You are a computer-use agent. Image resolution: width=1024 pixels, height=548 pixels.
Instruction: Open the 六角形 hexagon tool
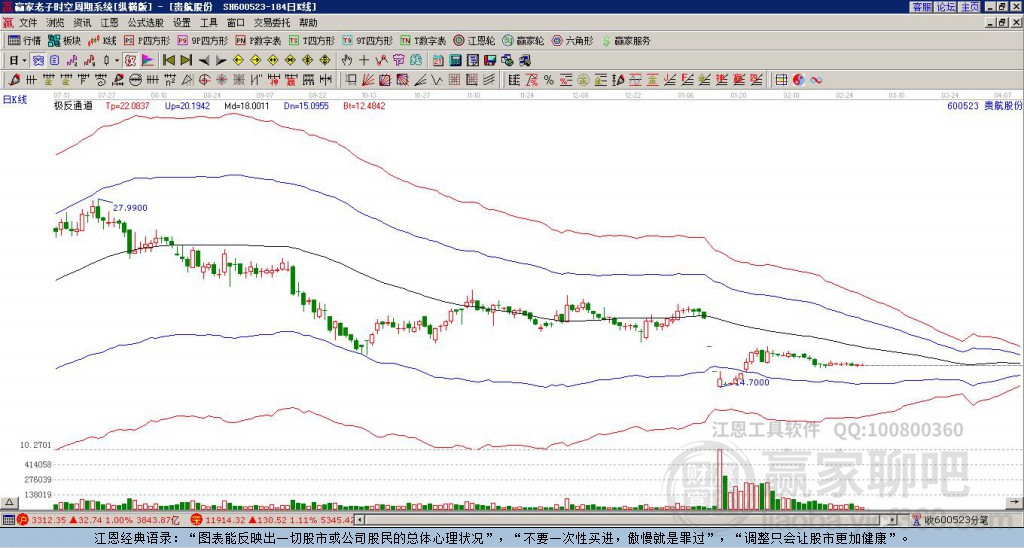pyautogui.click(x=572, y=41)
